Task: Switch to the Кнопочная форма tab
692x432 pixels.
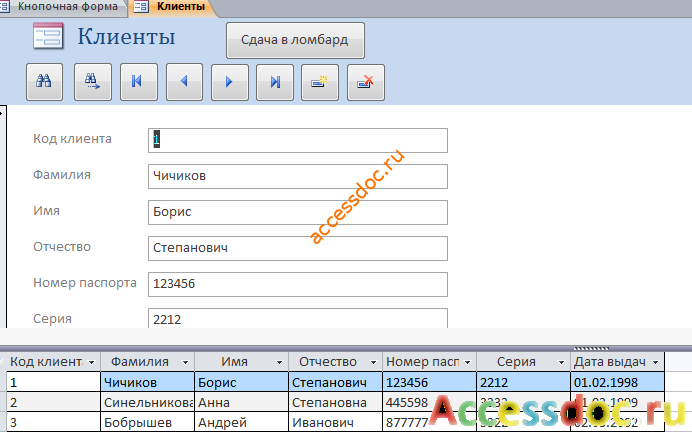Action: [x=62, y=7]
